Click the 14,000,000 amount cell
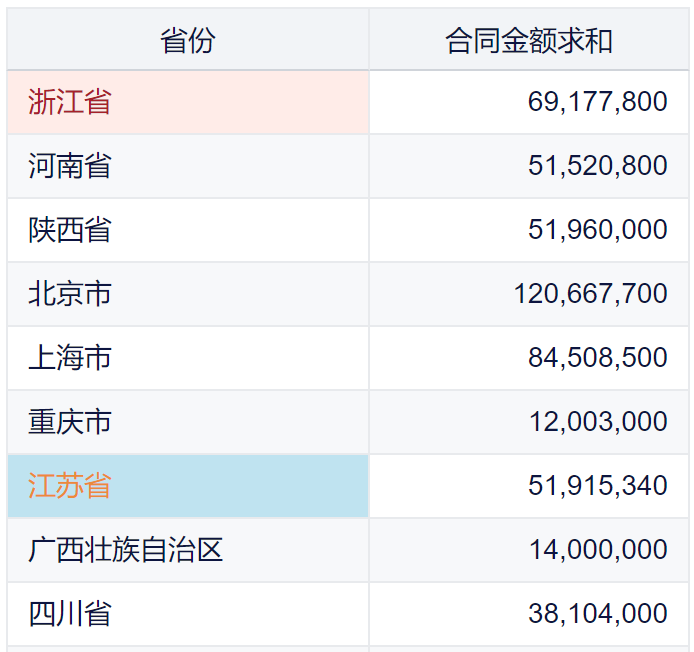Image resolution: width=694 pixels, height=652 pixels. pyautogui.click(x=597, y=550)
